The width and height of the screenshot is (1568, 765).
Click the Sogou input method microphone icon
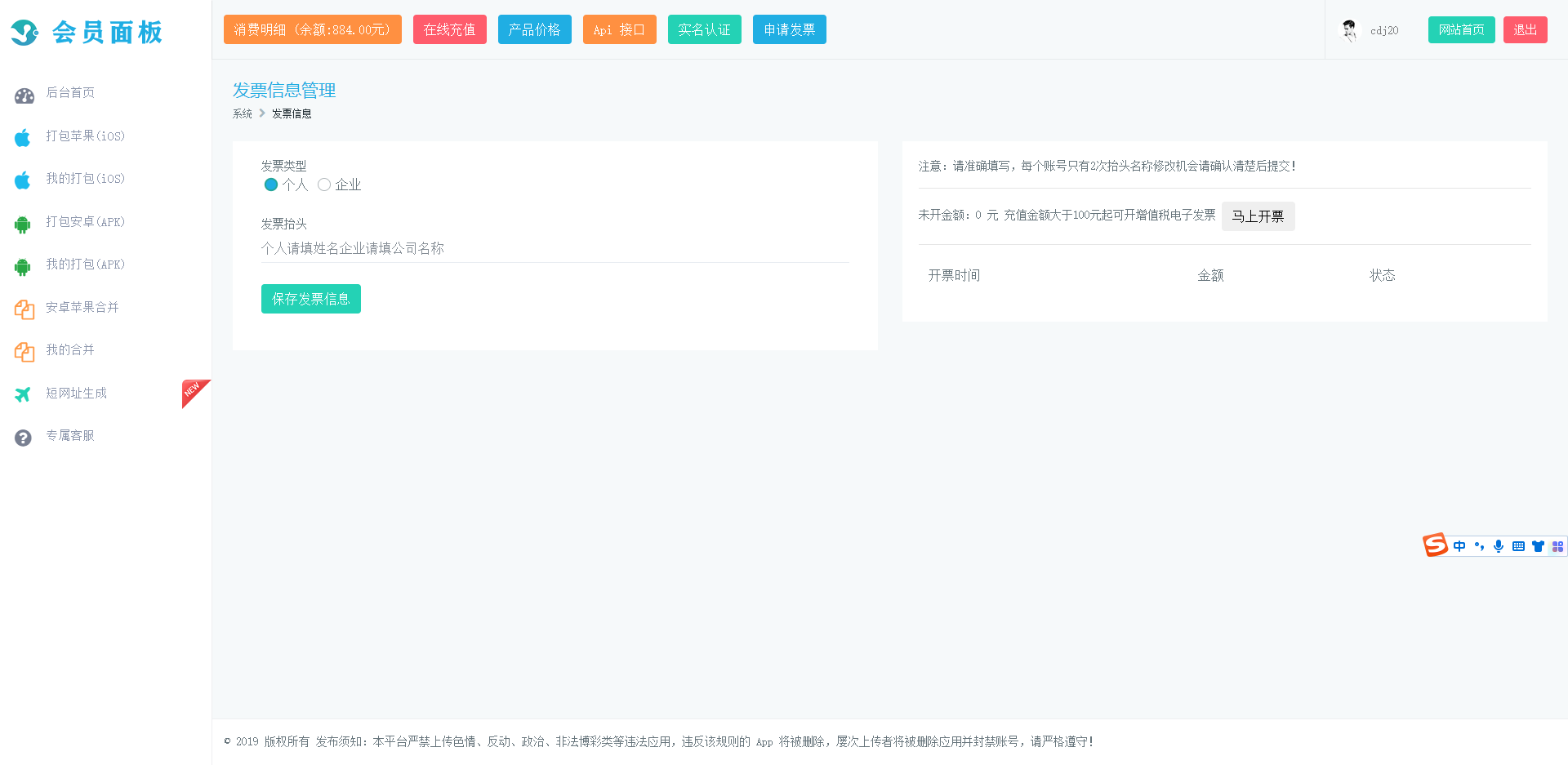coord(1499,546)
